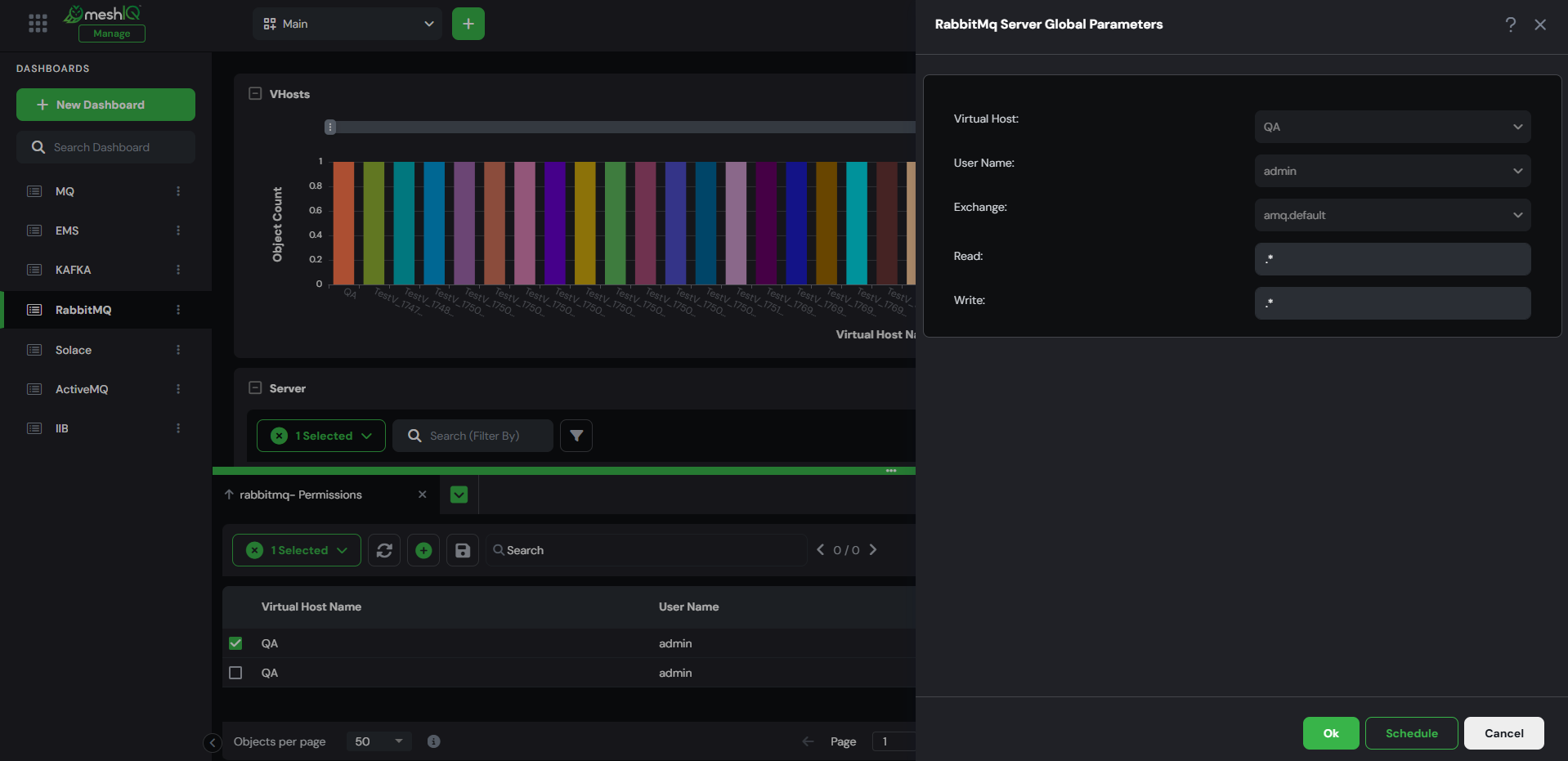The height and width of the screenshot is (761, 1568).
Task: Click the Page number input field
Action: pyautogui.click(x=894, y=741)
